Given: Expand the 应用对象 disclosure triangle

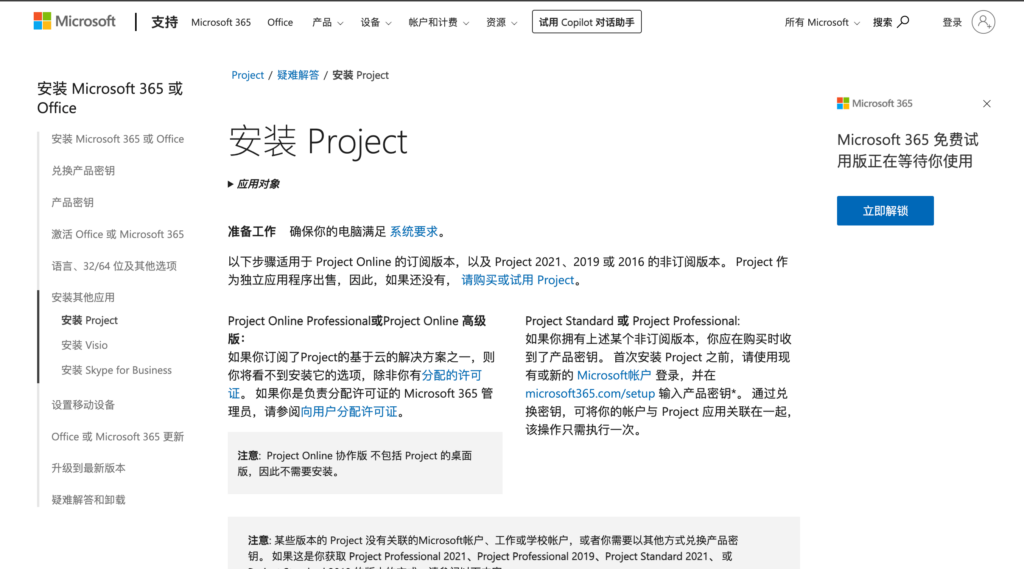Looking at the screenshot, I should (x=231, y=184).
